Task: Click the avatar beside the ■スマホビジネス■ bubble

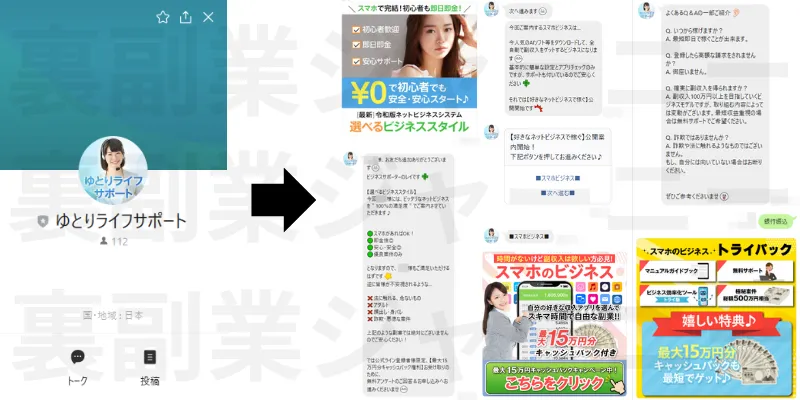Action: tap(491, 235)
